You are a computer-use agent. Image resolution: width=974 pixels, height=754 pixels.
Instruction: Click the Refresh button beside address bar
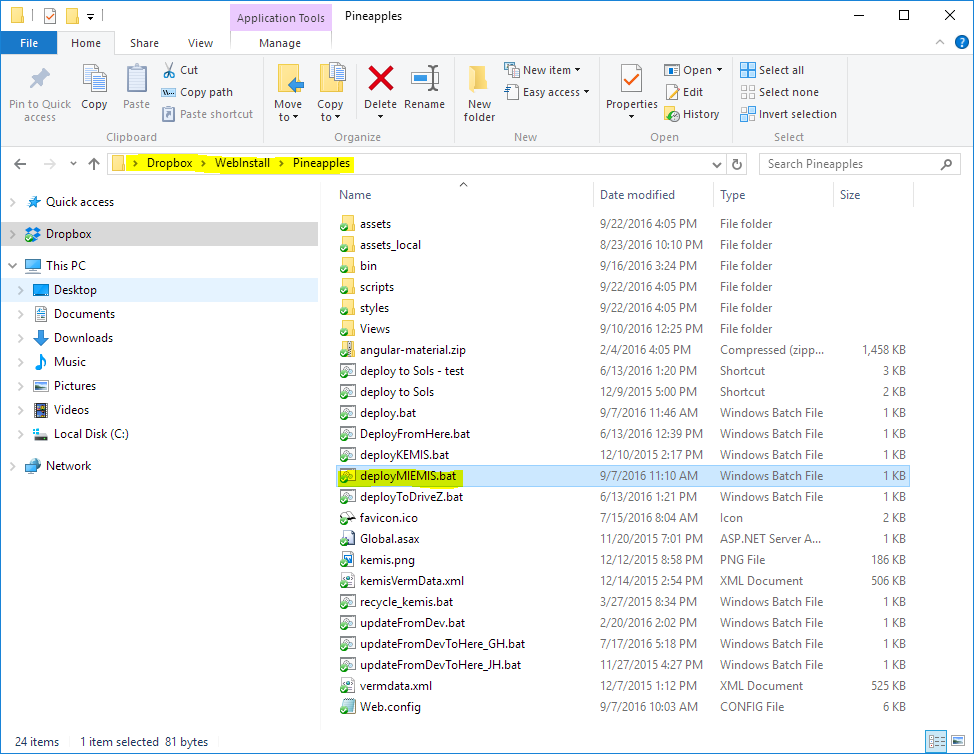(x=737, y=164)
